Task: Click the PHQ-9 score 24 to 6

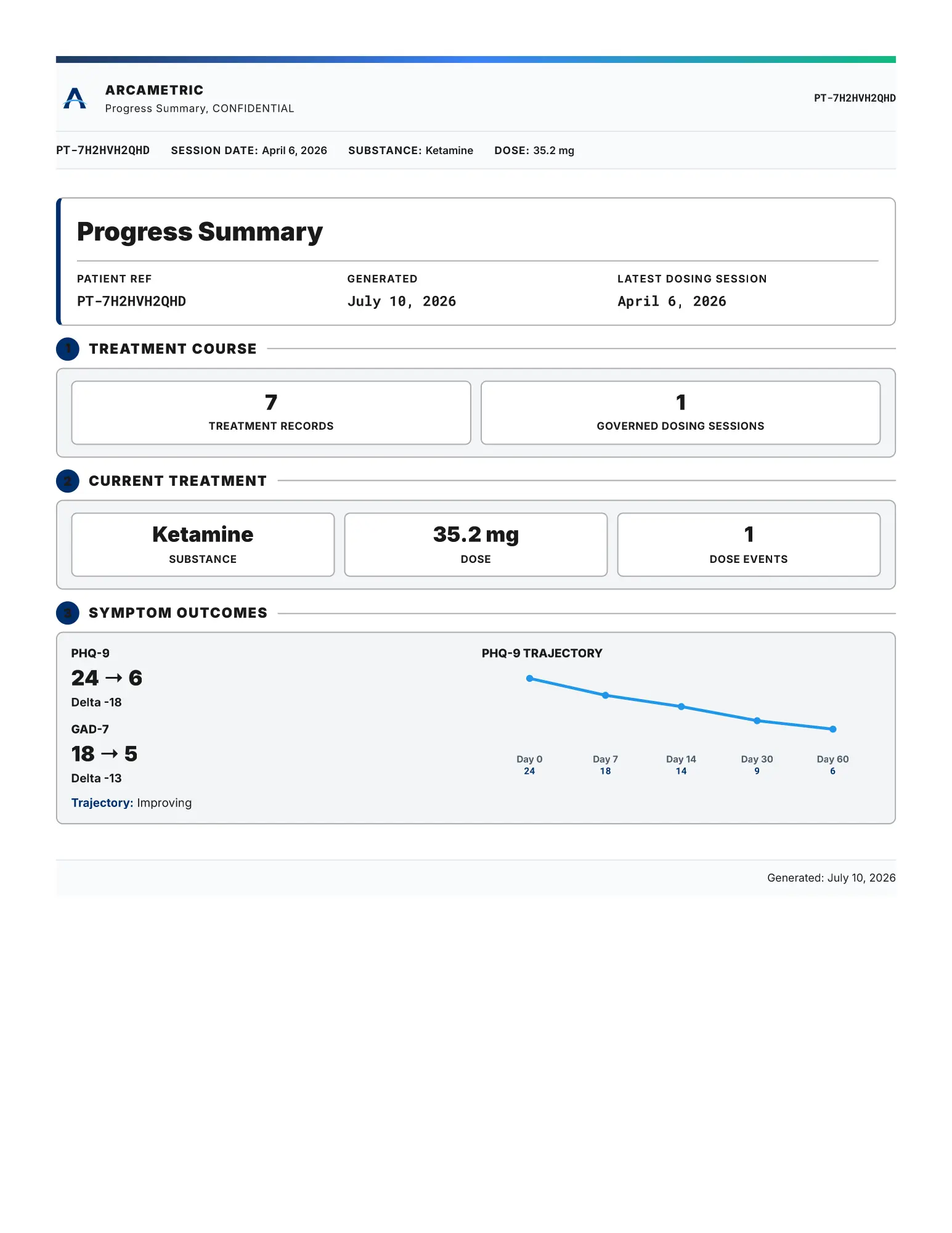Action: [107, 678]
